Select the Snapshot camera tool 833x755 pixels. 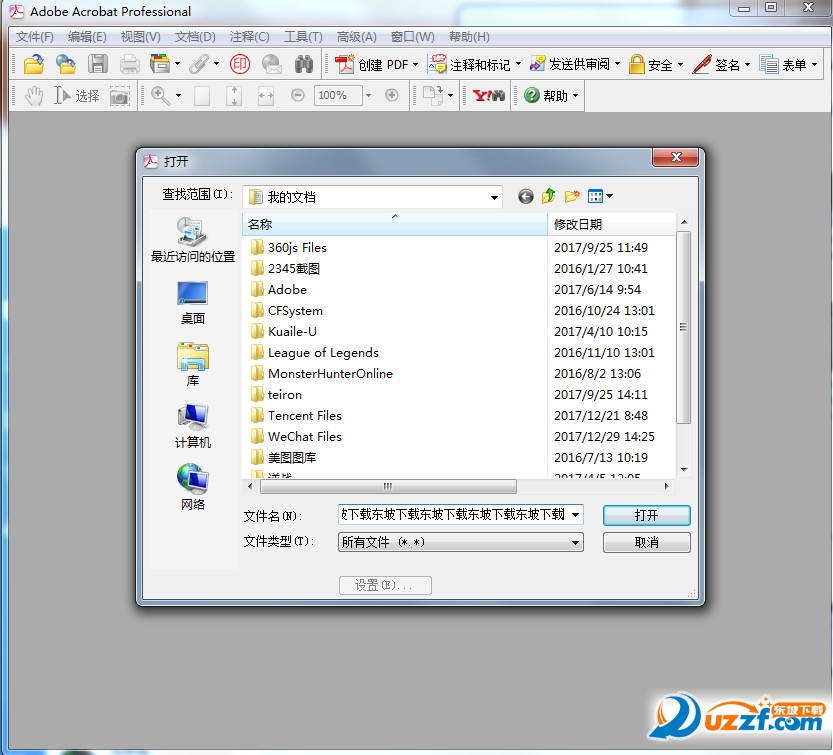click(120, 96)
